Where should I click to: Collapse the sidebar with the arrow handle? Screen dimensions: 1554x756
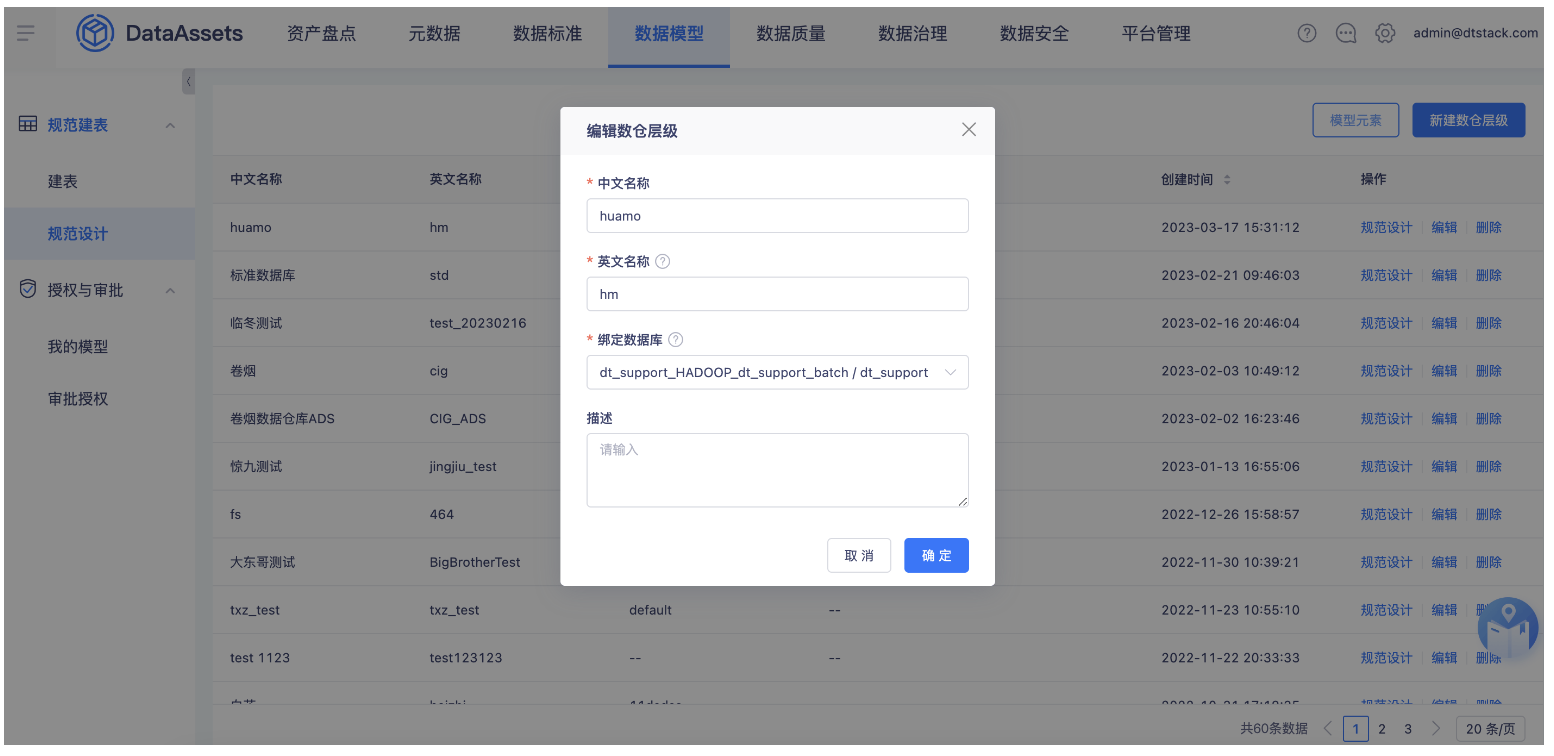[188, 81]
